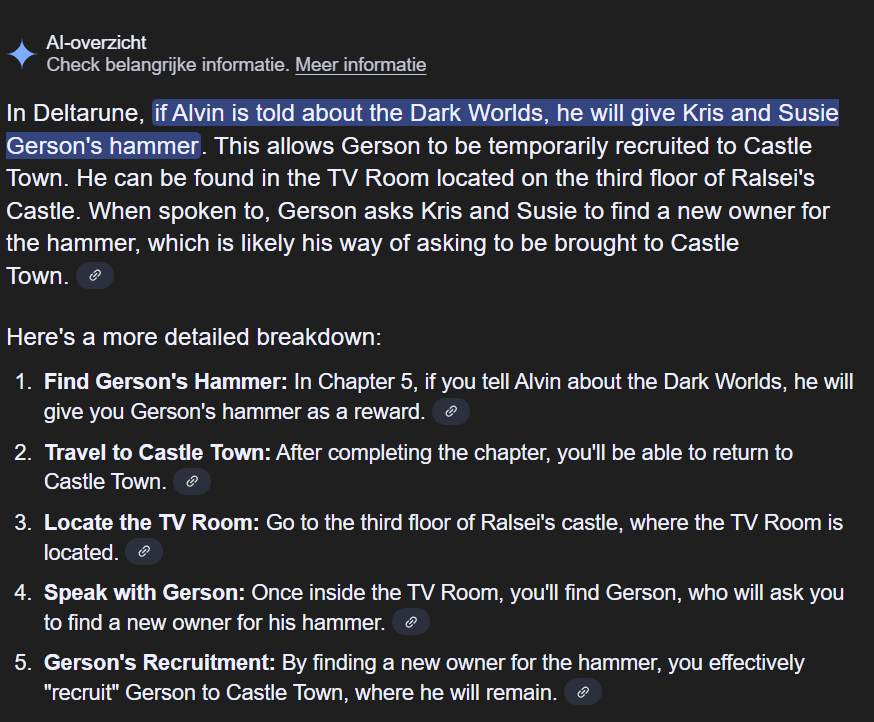Click the "Speak with Gerson:" heading
Viewport: 874px width, 722px height.
[144, 592]
